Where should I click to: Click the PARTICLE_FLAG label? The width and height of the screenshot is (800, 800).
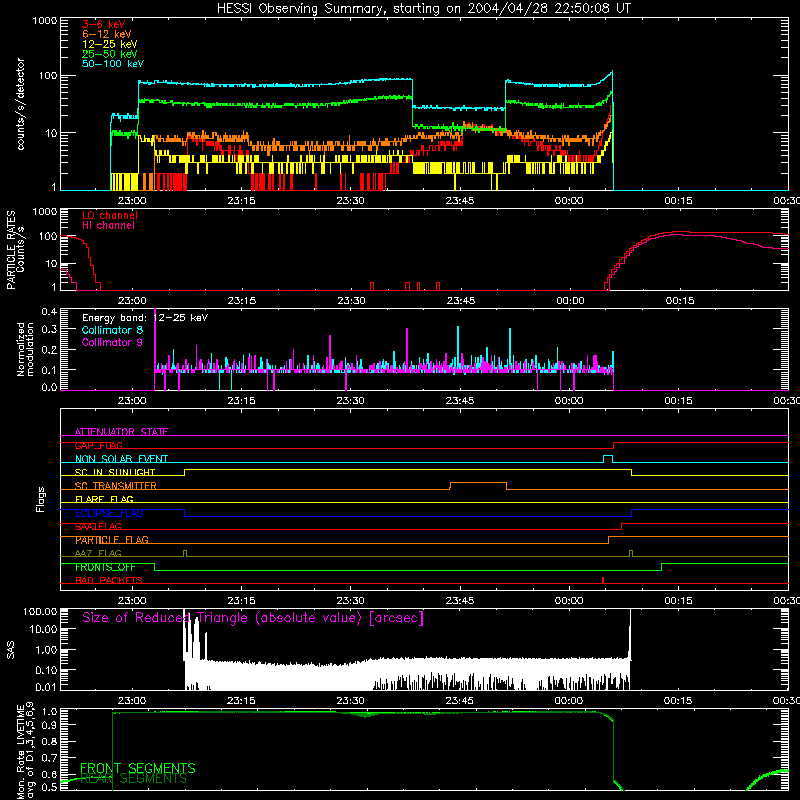pyautogui.click(x=112, y=540)
